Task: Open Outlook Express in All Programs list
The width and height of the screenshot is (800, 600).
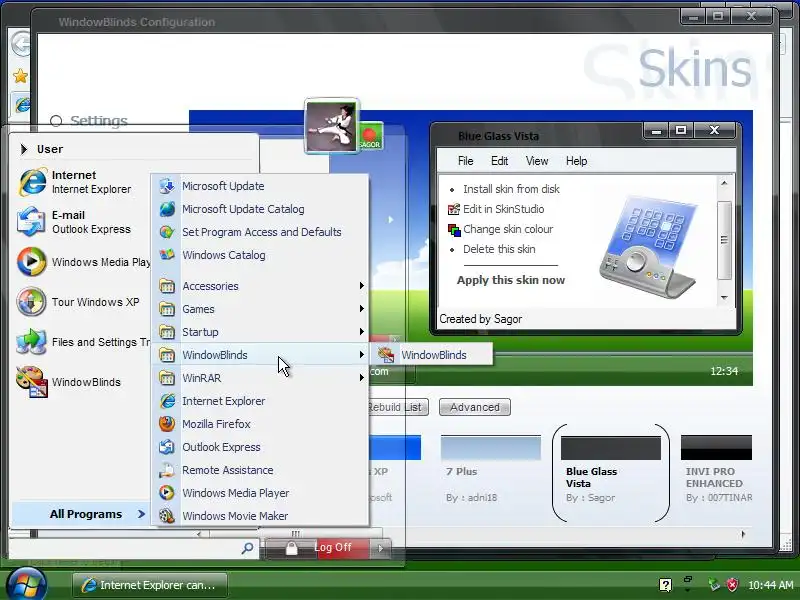Action: coord(260,447)
